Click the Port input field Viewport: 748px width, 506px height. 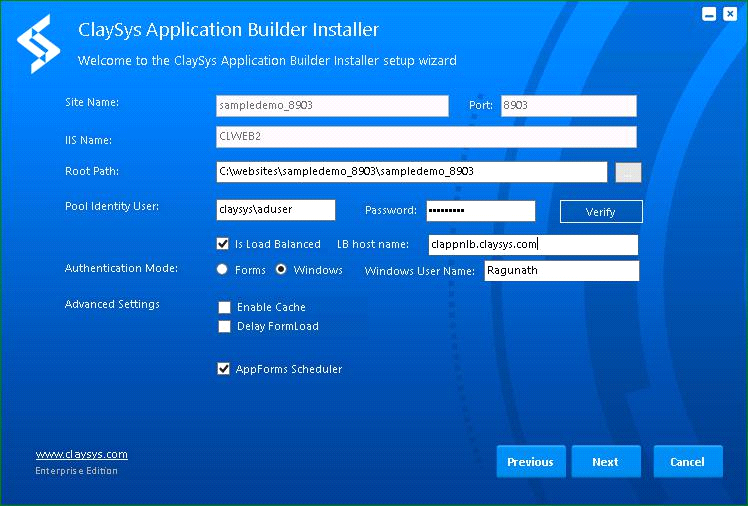[x=569, y=106]
